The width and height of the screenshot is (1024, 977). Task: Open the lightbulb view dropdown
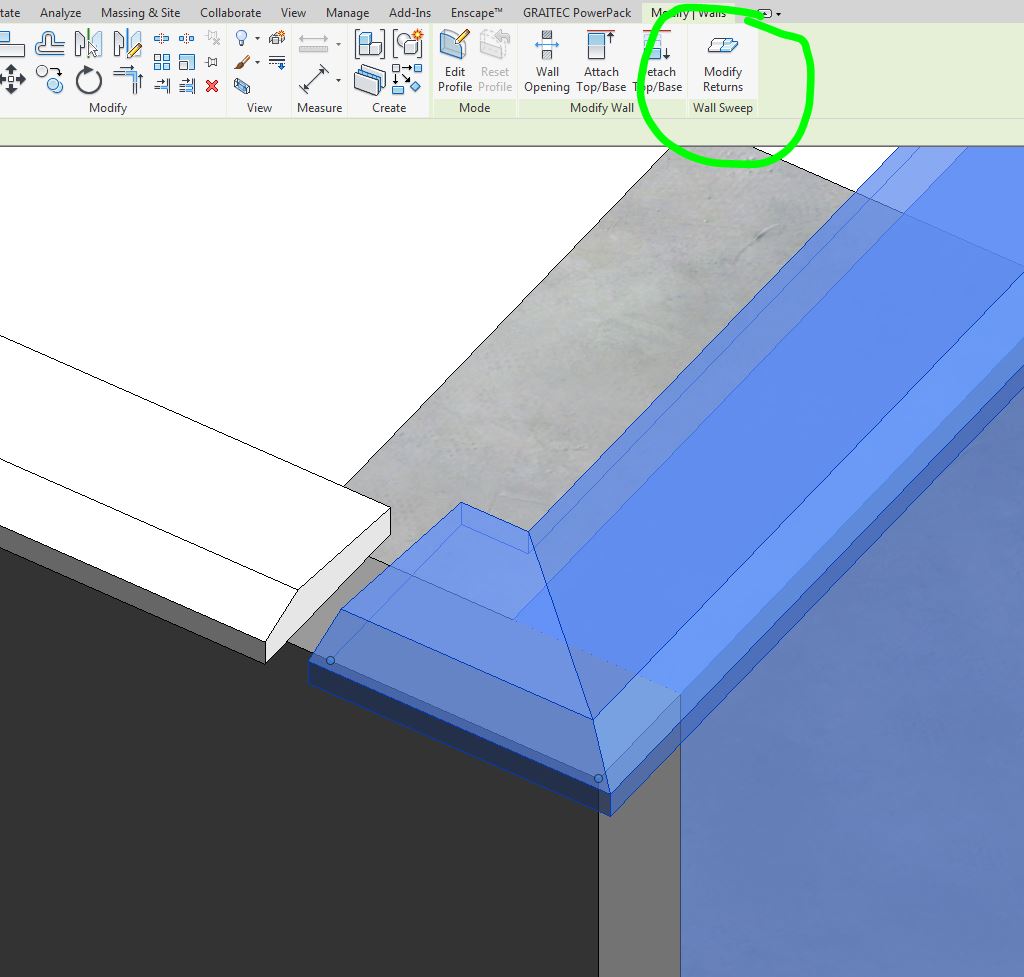pyautogui.click(x=257, y=38)
